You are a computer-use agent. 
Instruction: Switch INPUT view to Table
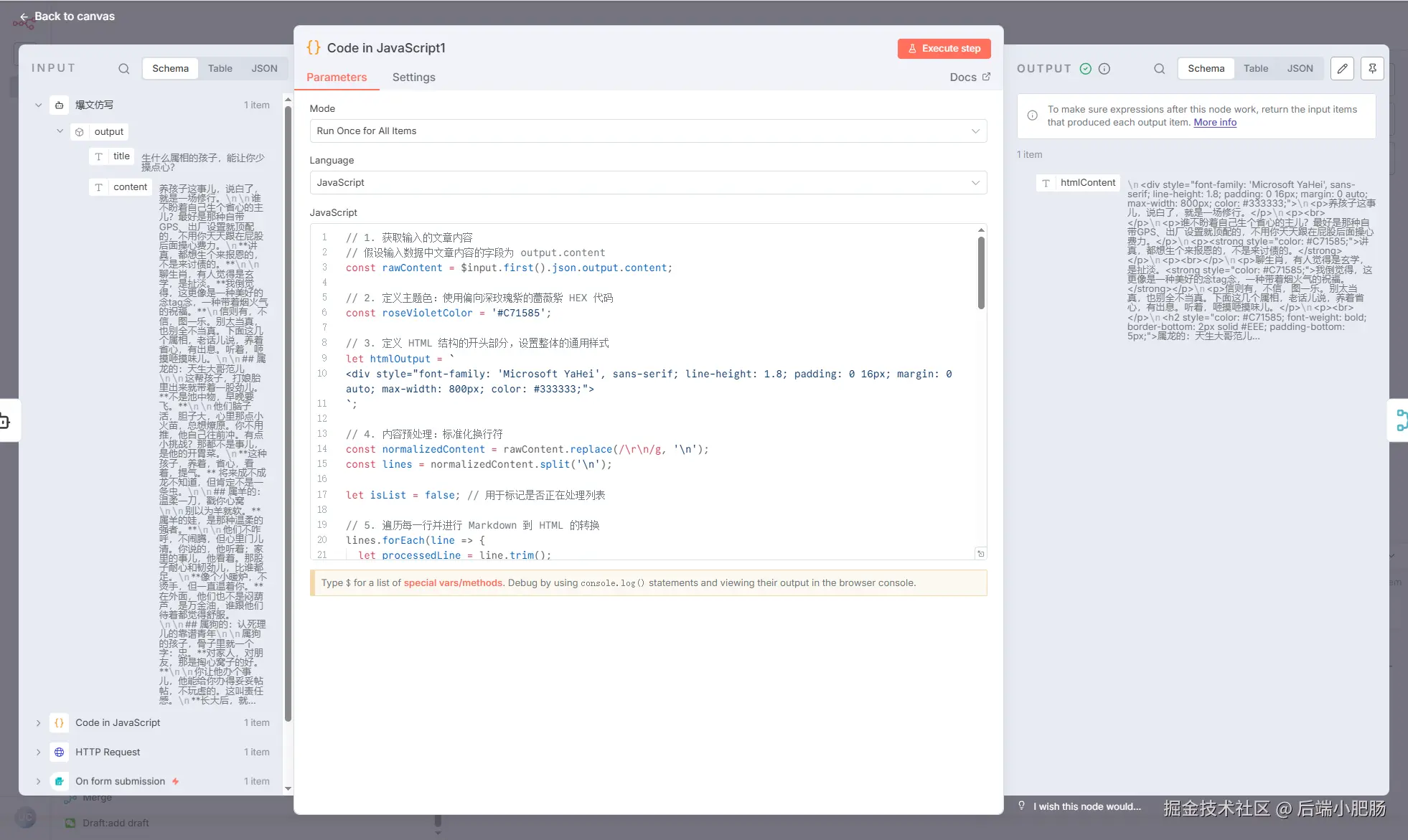click(220, 68)
